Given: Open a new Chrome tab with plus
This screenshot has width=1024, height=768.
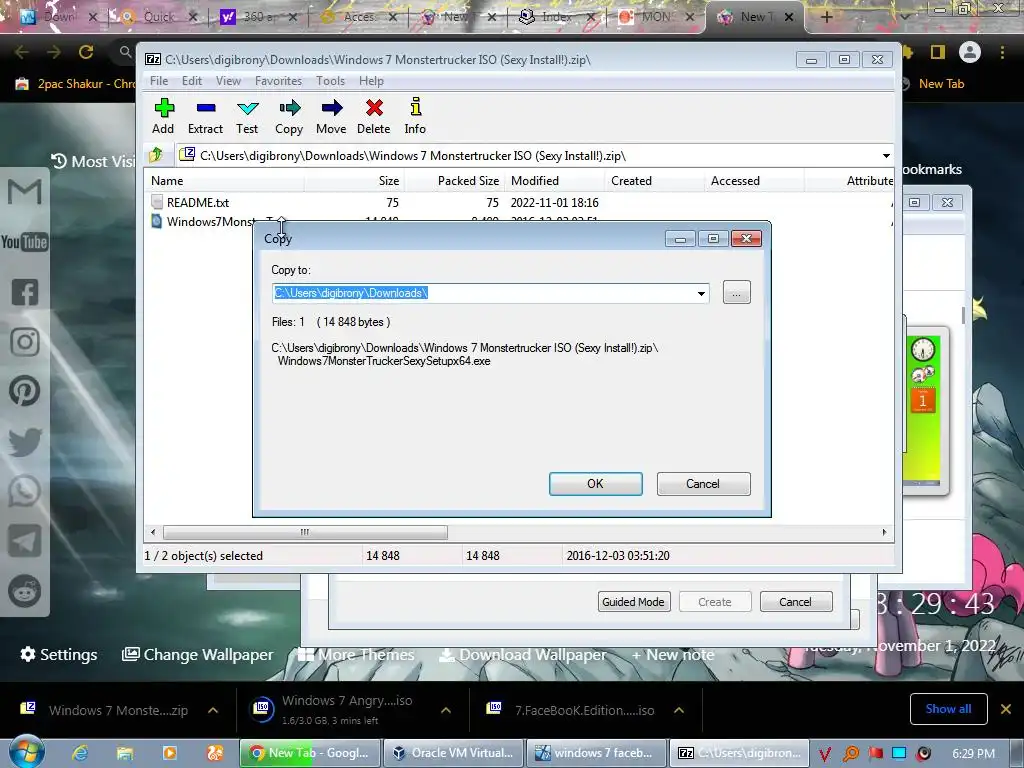Looking at the screenshot, I should tap(826, 17).
